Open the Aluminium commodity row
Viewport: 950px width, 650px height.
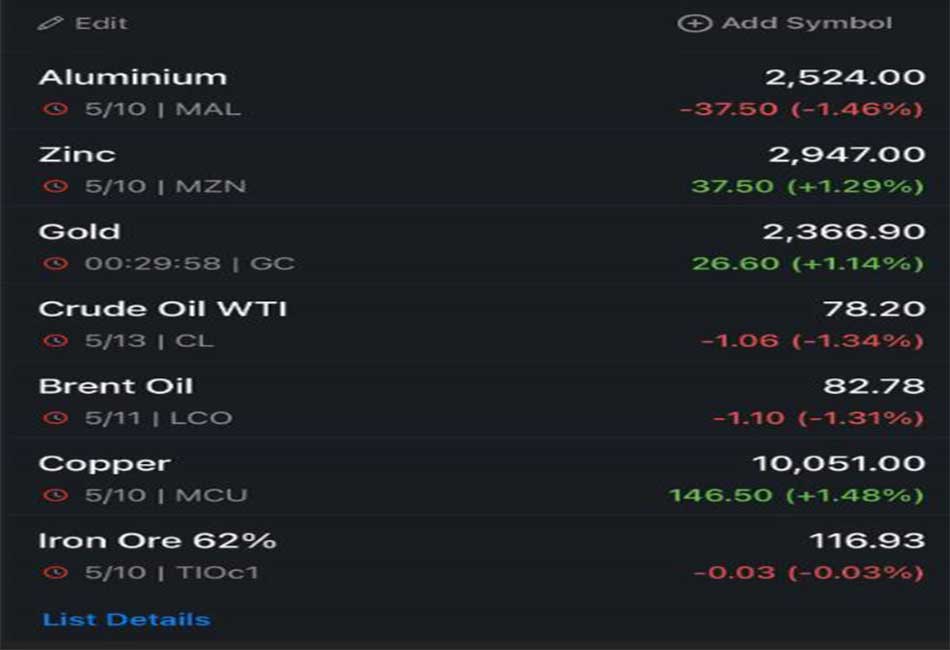tap(475, 91)
